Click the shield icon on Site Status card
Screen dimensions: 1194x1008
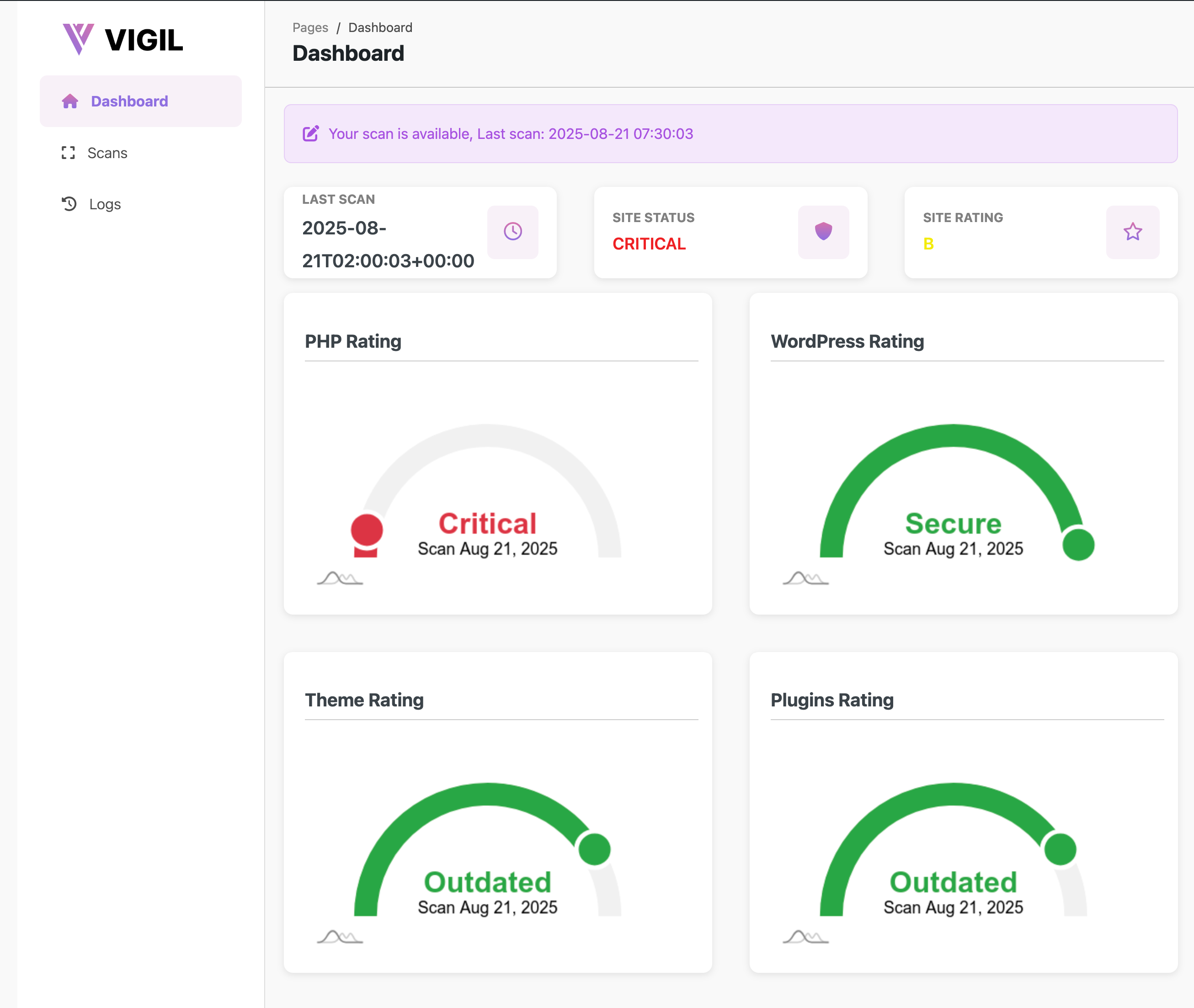[823, 231]
